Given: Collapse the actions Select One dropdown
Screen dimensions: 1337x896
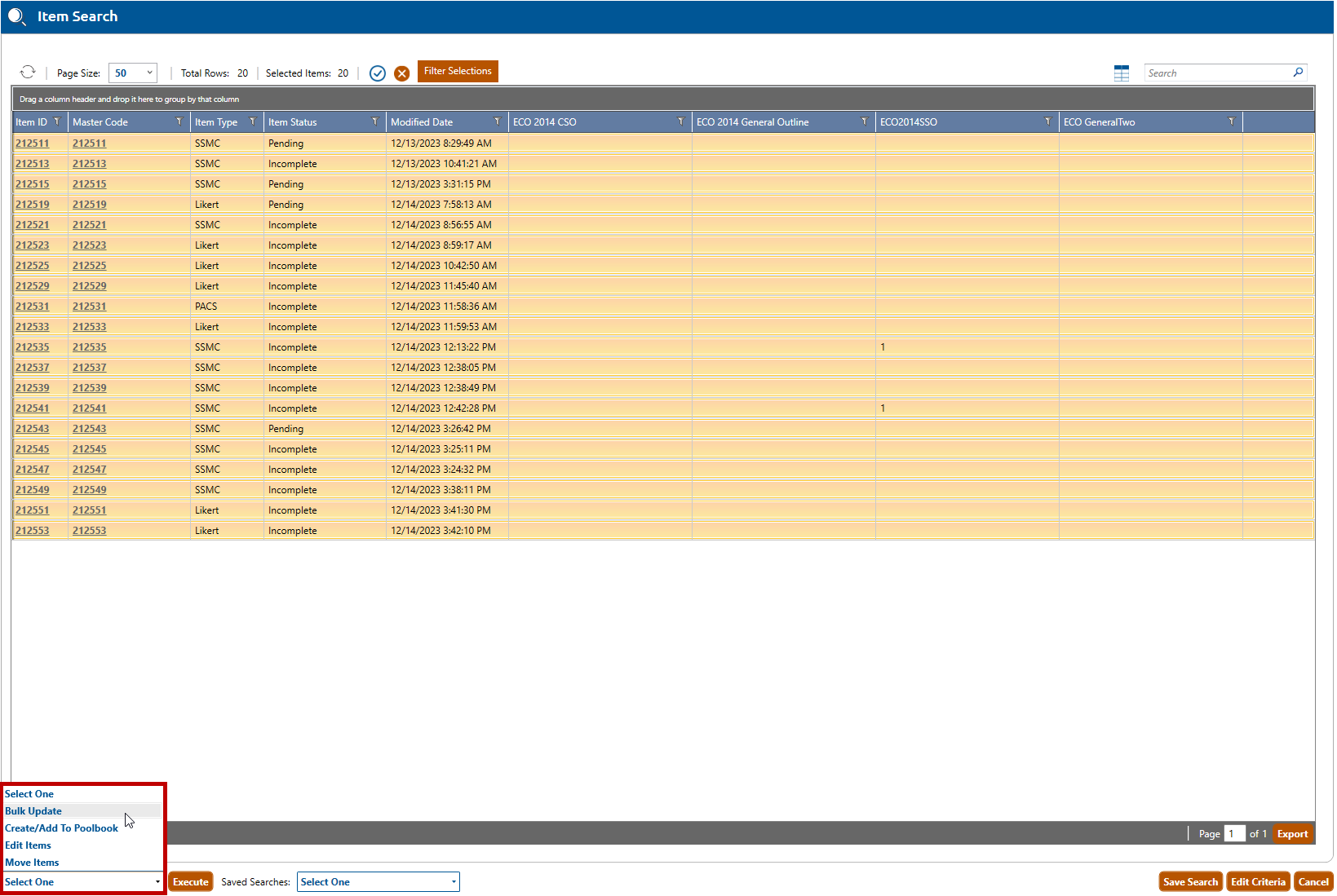Looking at the screenshot, I should (x=83, y=882).
